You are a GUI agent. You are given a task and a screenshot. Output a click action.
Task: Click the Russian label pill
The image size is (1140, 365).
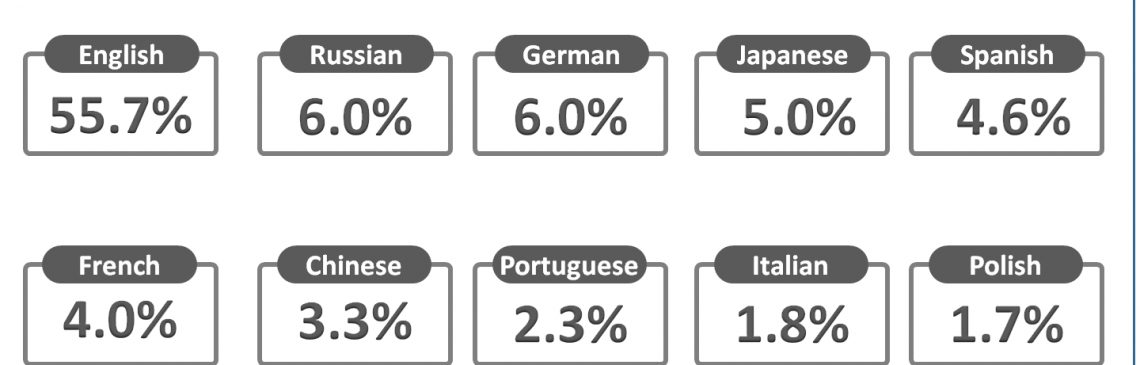click(356, 55)
